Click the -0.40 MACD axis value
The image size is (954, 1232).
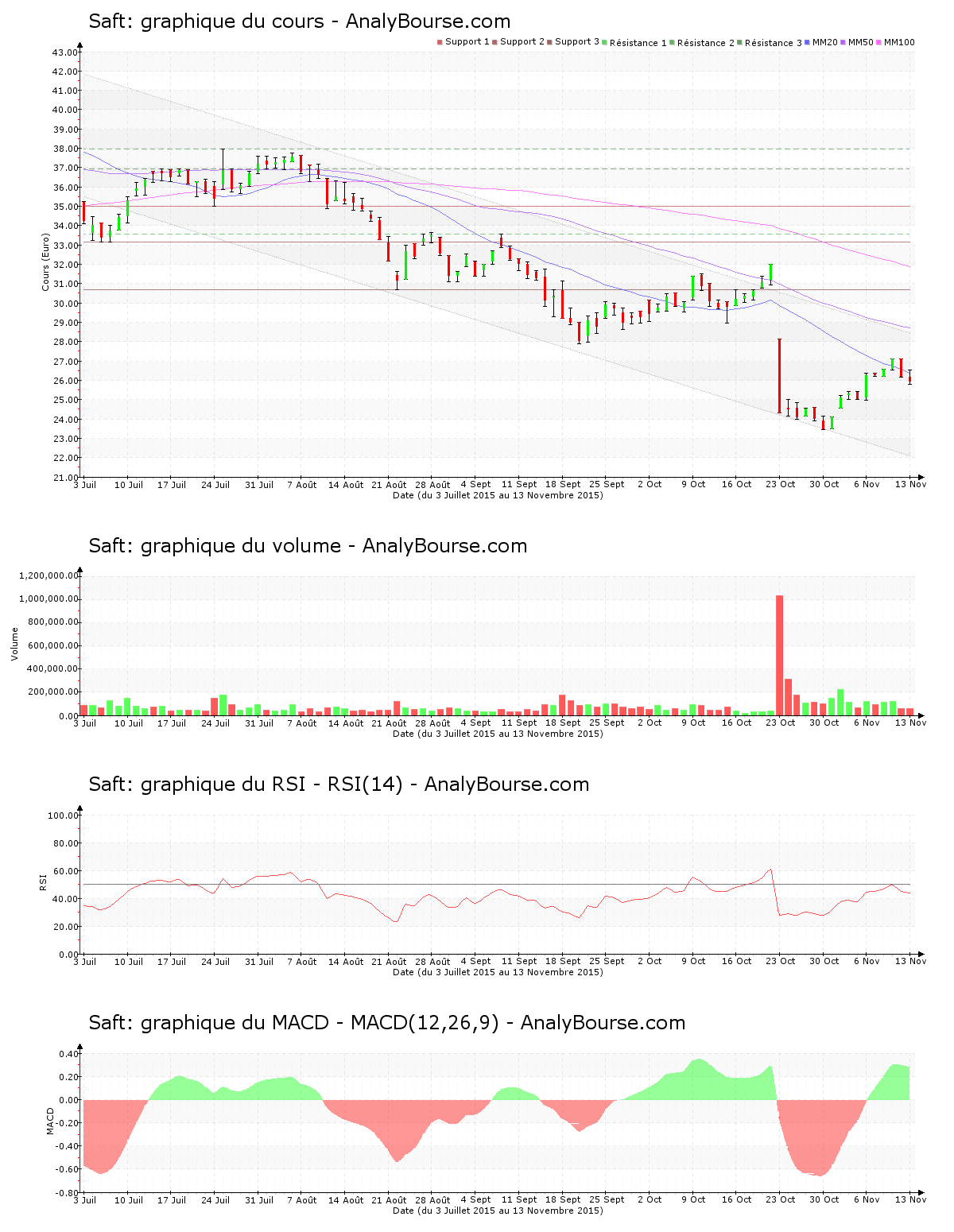click(66, 1146)
